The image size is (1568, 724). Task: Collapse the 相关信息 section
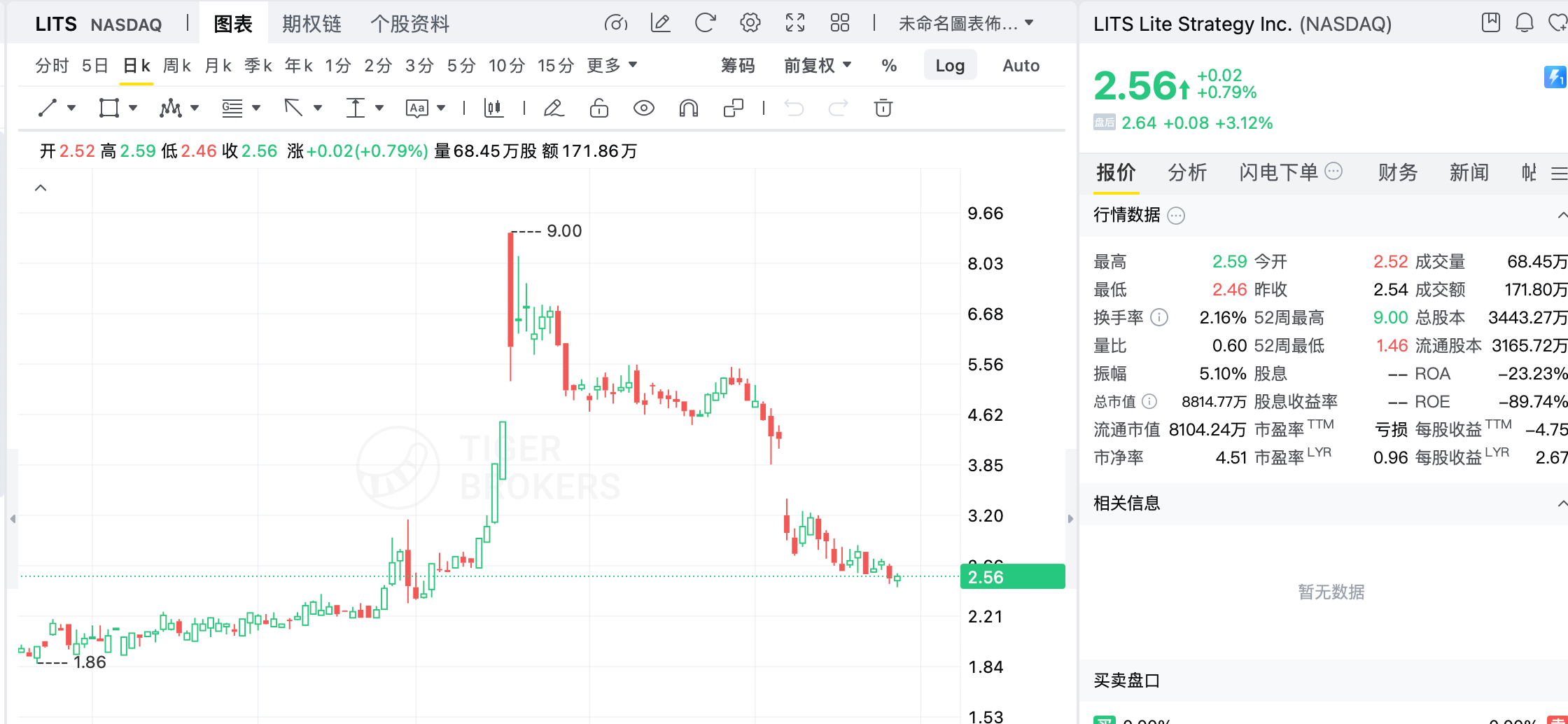1562,503
